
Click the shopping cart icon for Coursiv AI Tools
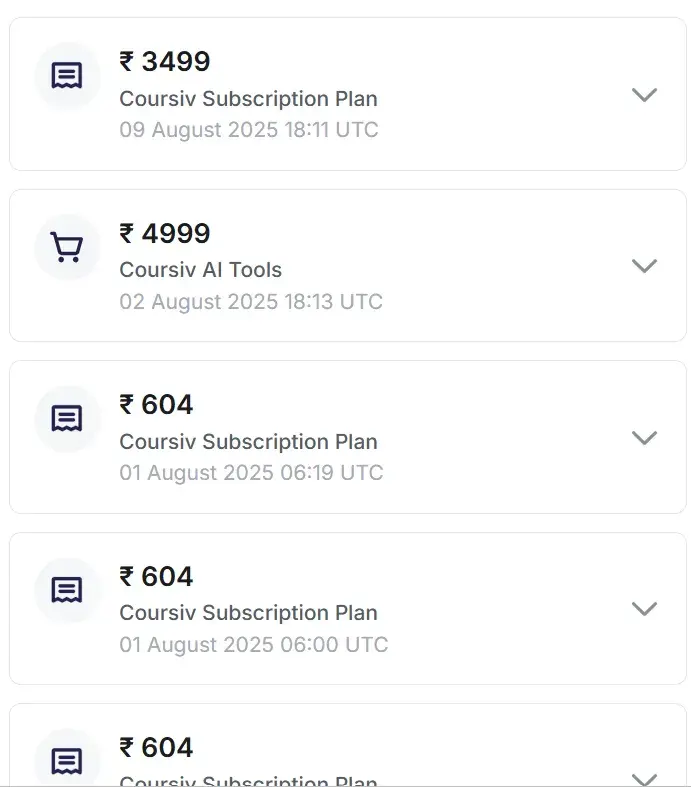point(67,247)
